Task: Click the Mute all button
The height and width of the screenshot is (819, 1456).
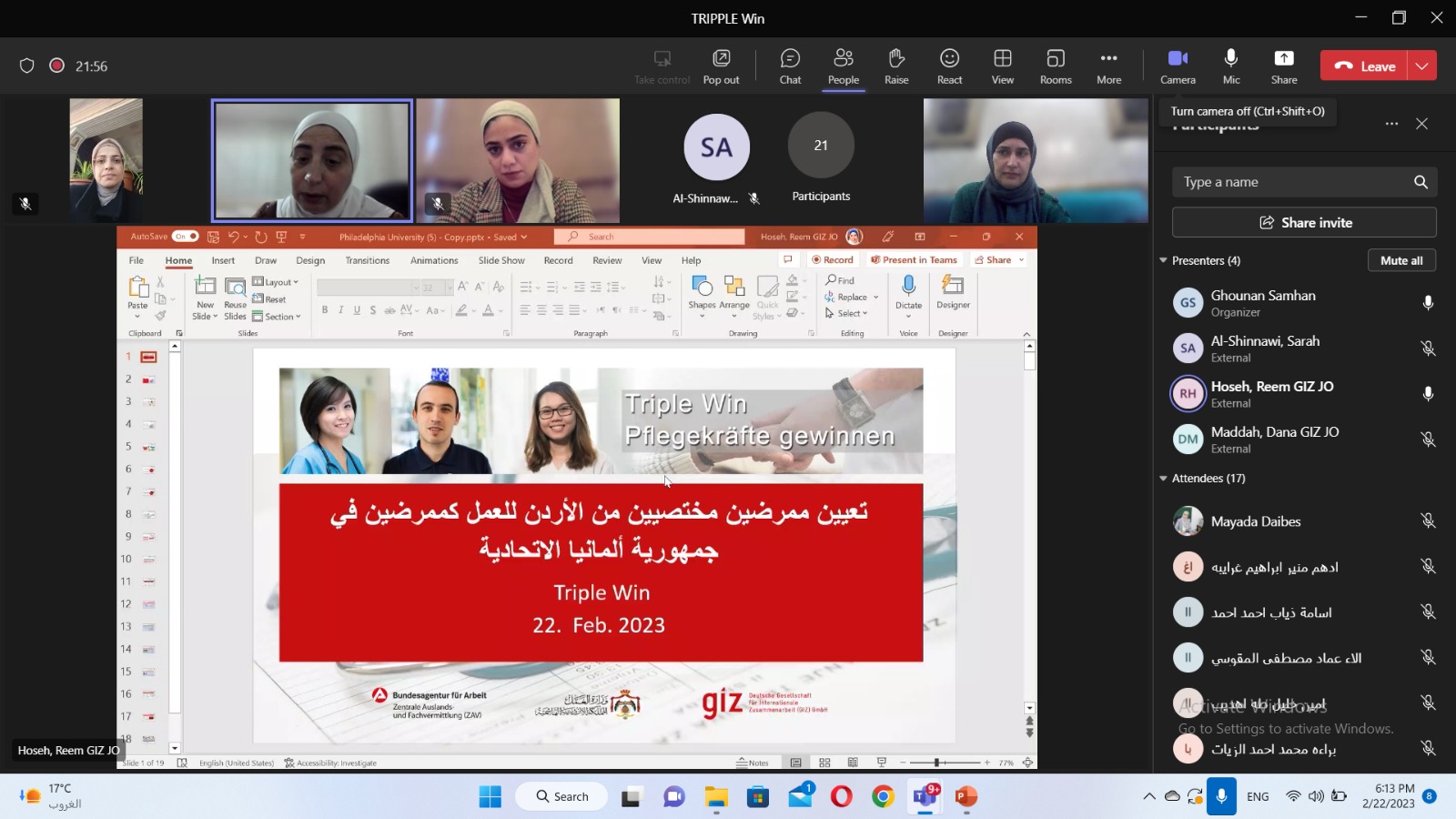Action: pos(1400,260)
